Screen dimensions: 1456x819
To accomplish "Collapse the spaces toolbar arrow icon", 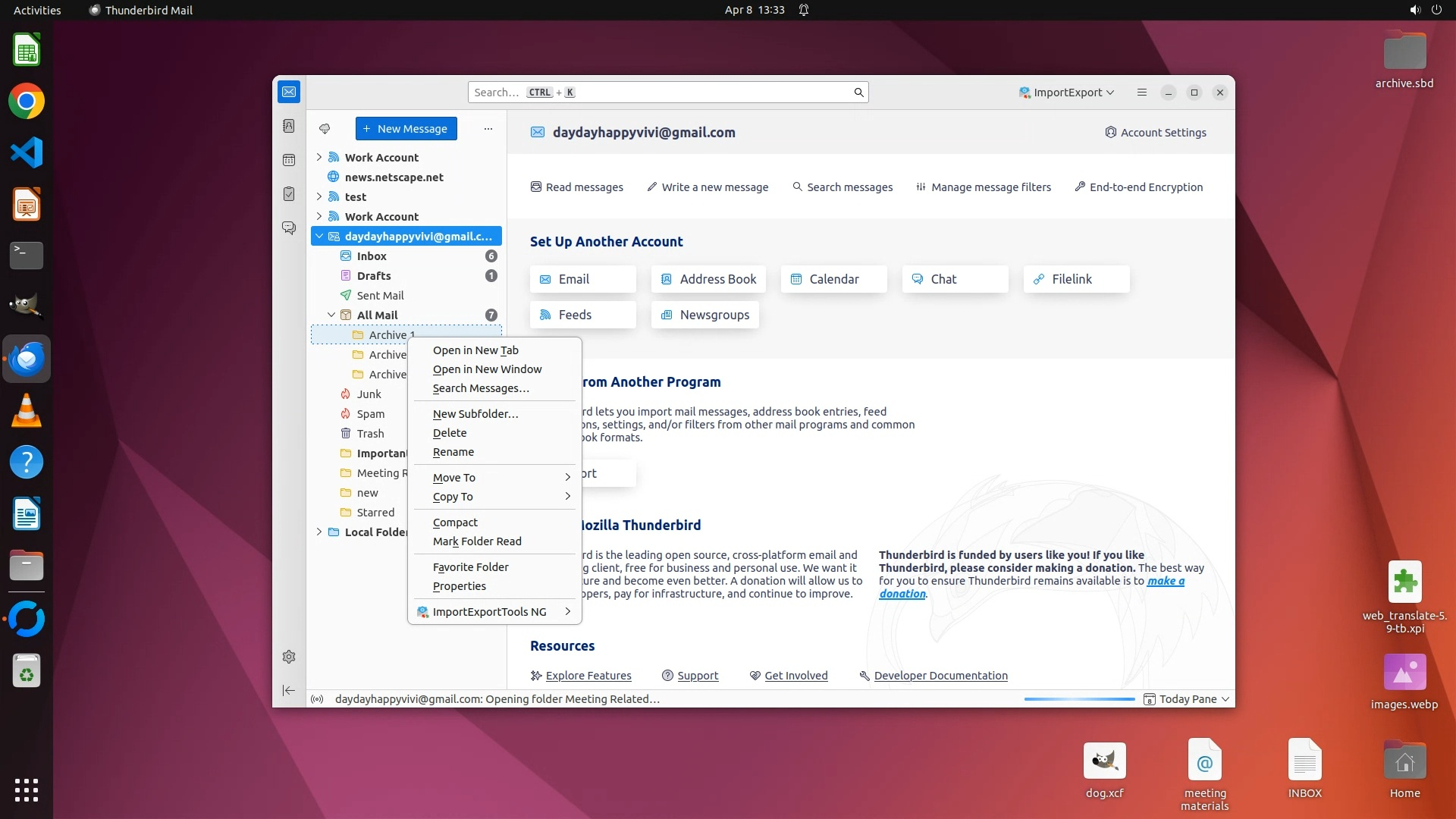I will [289, 690].
